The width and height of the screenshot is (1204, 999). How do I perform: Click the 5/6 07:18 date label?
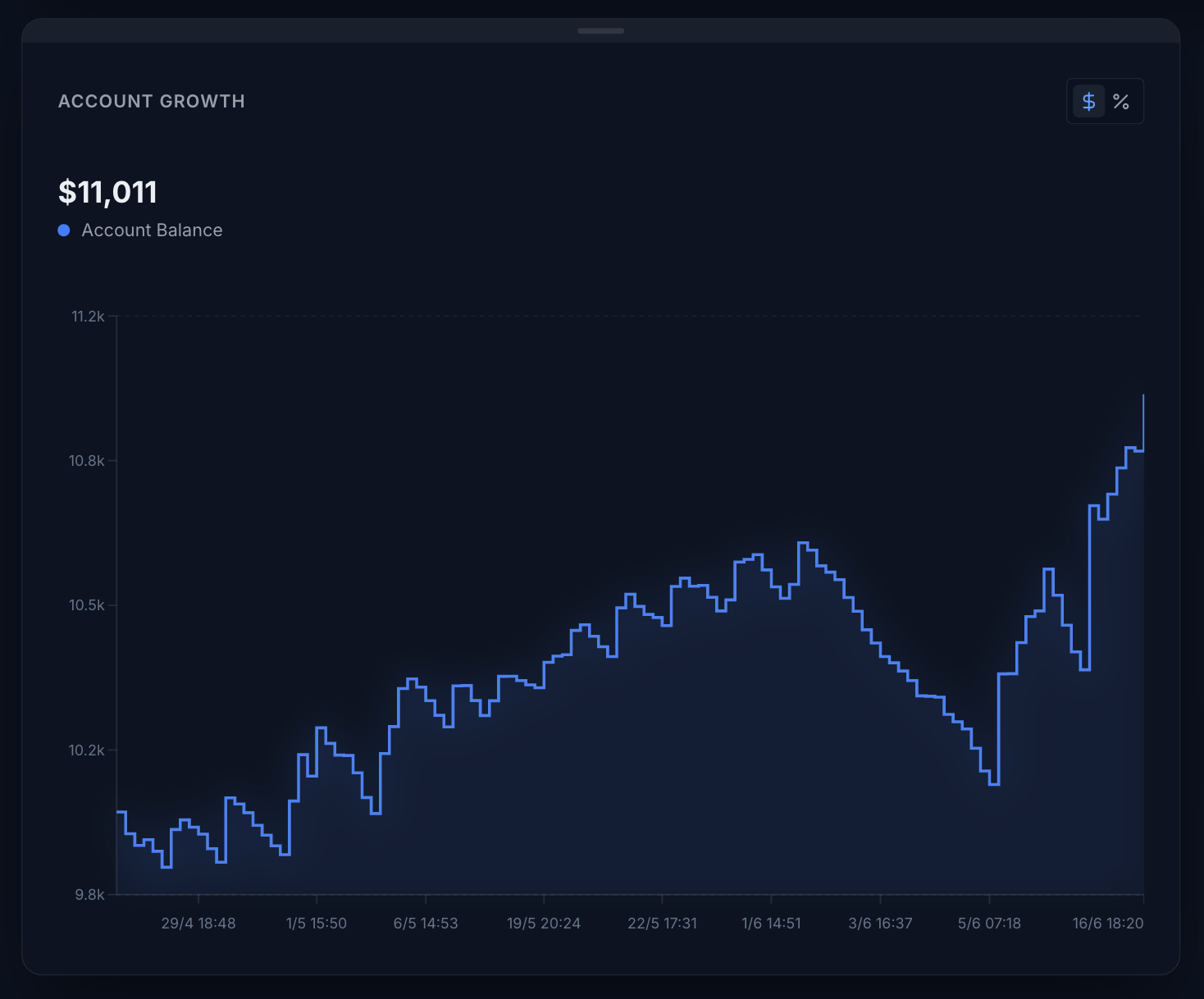click(x=989, y=924)
